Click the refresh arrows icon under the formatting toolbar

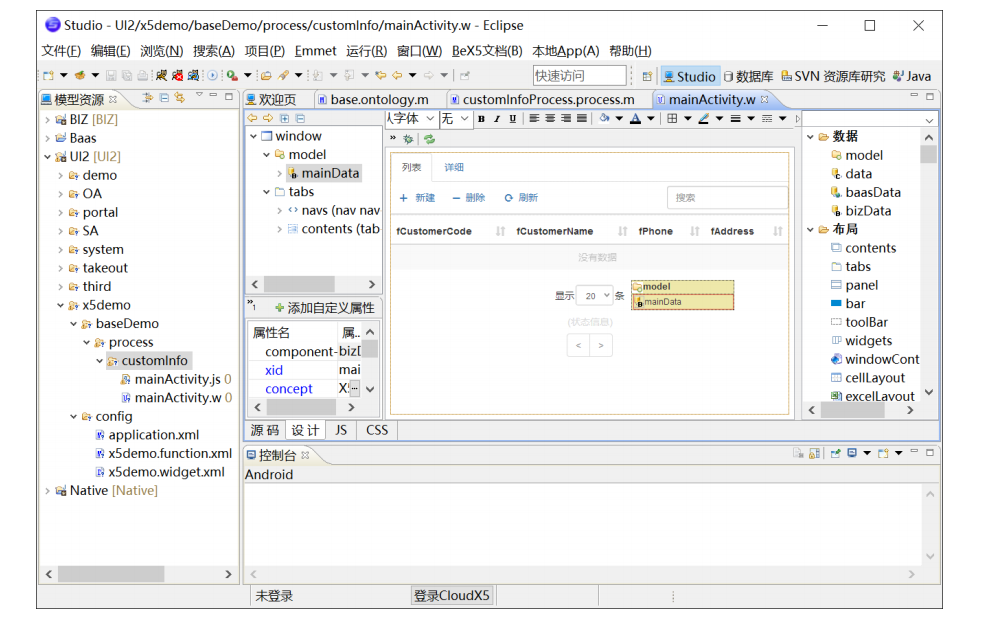click(431, 139)
